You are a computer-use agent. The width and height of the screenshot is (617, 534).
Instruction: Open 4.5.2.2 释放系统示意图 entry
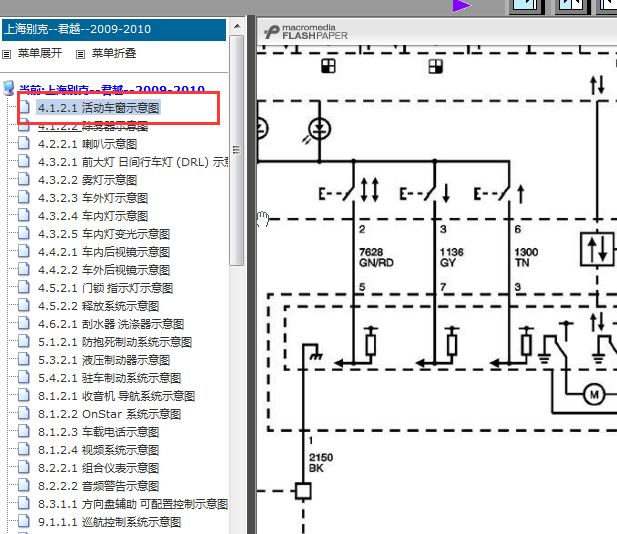tap(98, 306)
